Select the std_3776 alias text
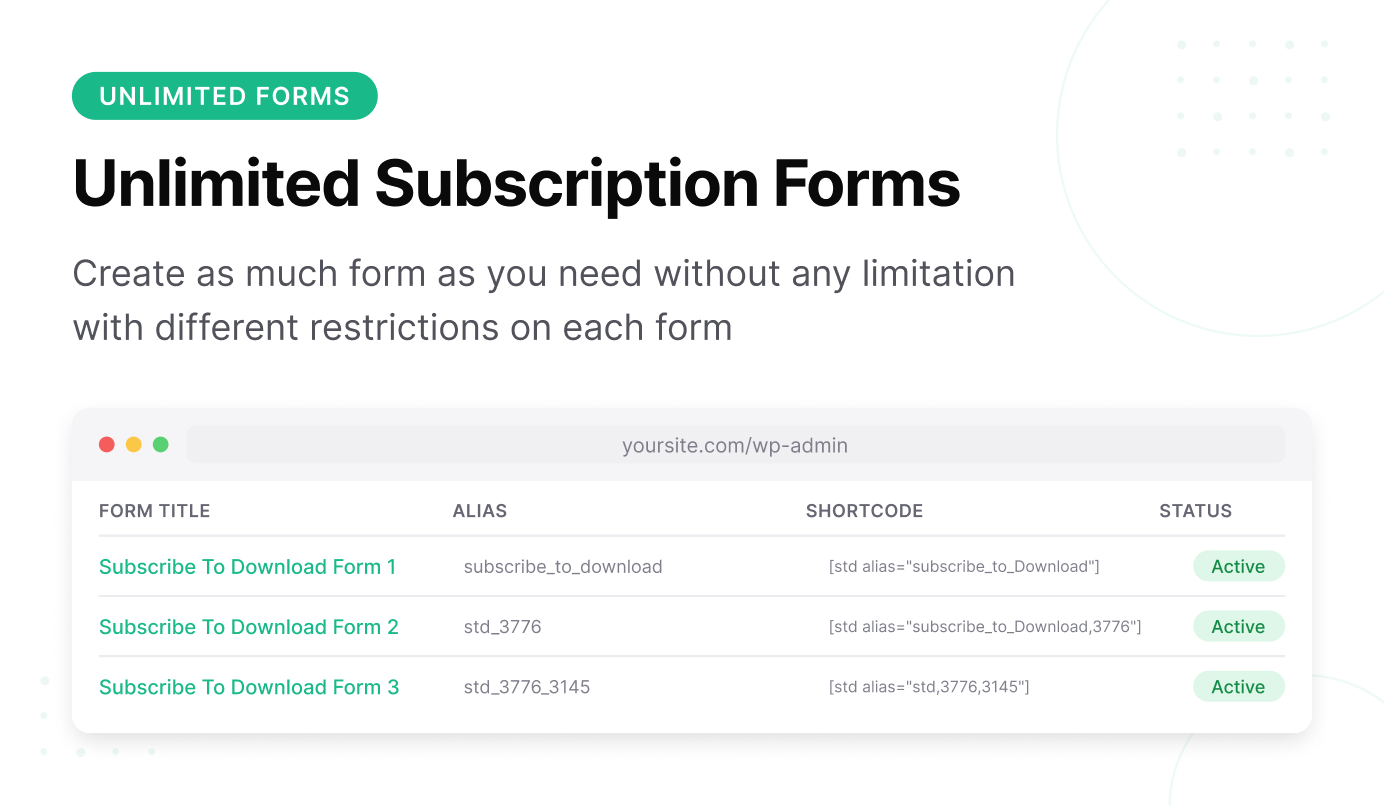This screenshot has height=806, width=1384. click(x=502, y=627)
